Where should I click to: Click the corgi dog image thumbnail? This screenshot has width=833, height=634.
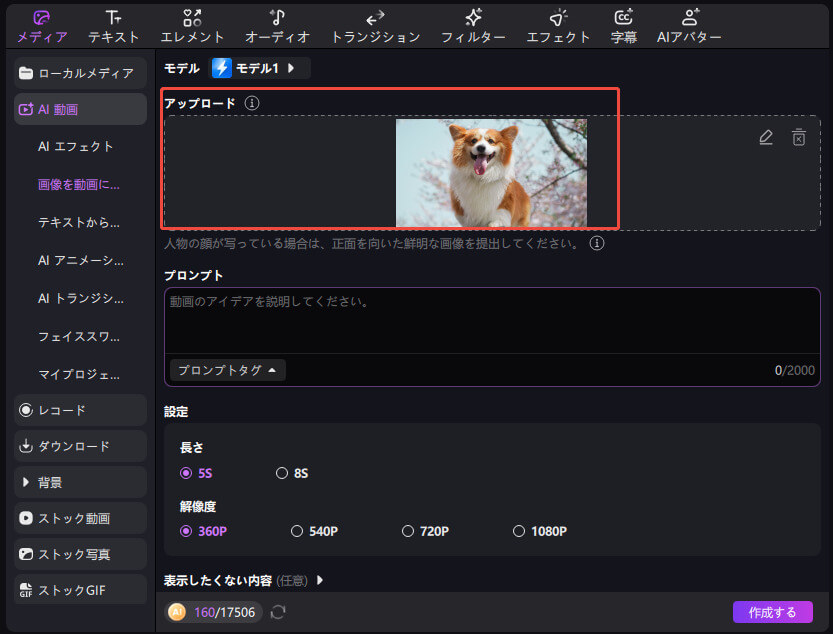pyautogui.click(x=491, y=173)
